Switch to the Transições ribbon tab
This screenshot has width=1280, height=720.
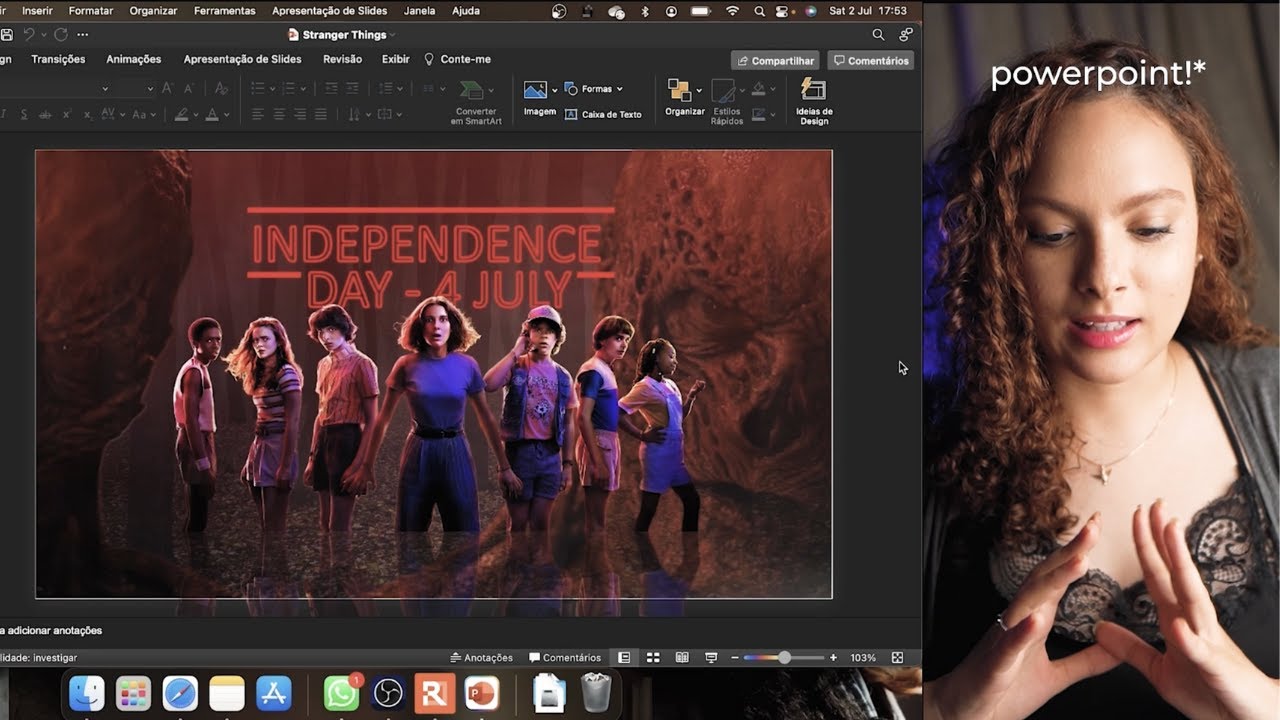(58, 59)
